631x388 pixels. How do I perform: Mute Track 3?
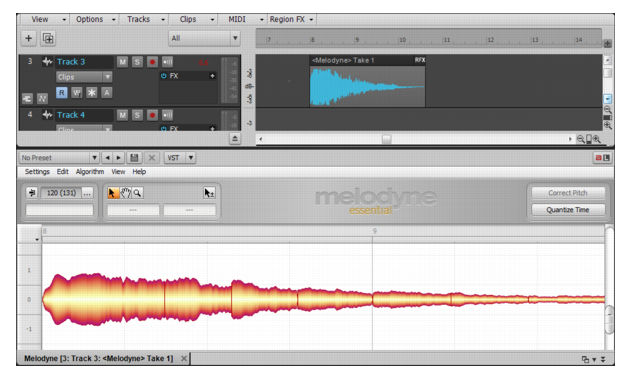click(122, 62)
